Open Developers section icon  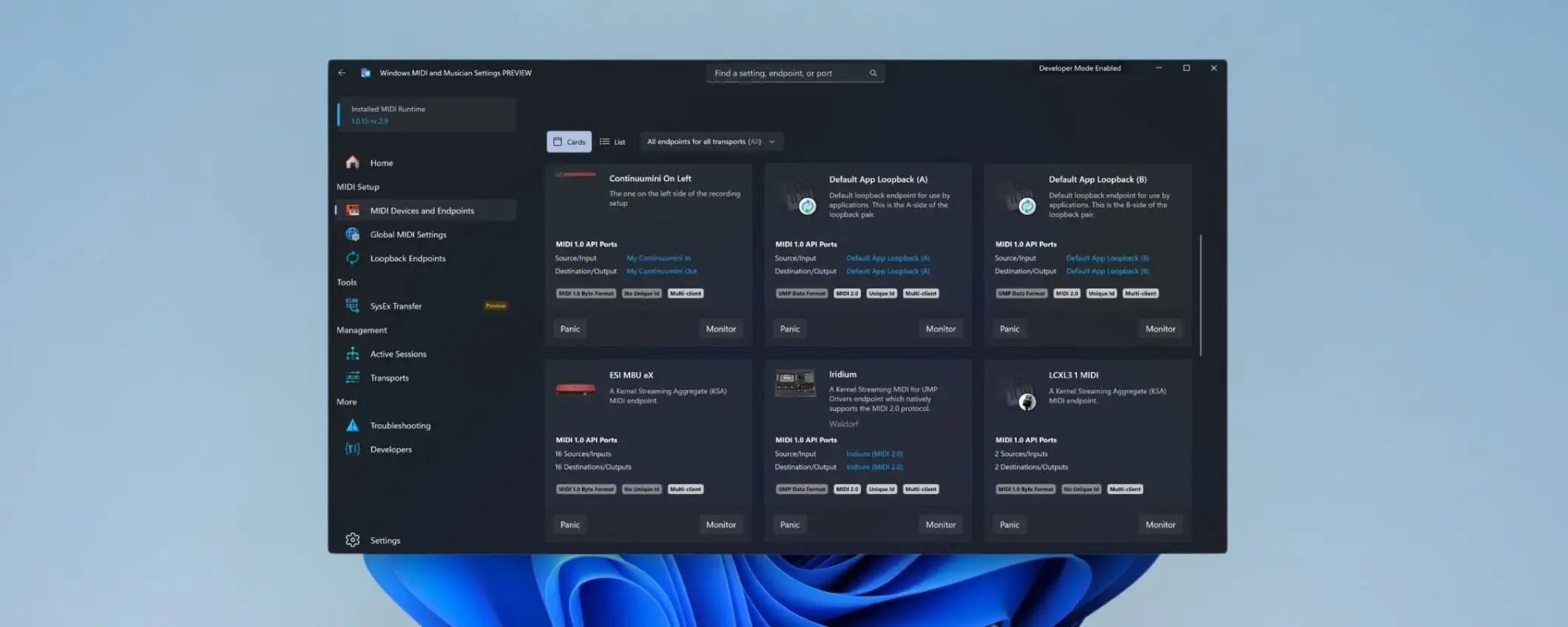tap(353, 450)
